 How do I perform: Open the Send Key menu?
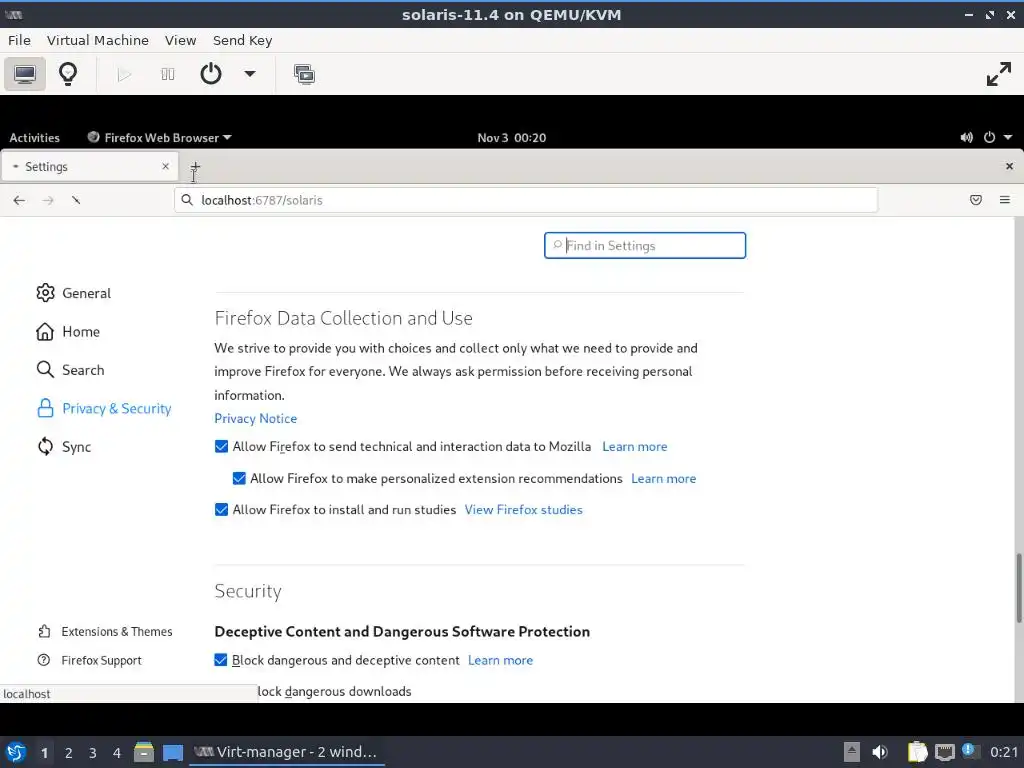(242, 40)
